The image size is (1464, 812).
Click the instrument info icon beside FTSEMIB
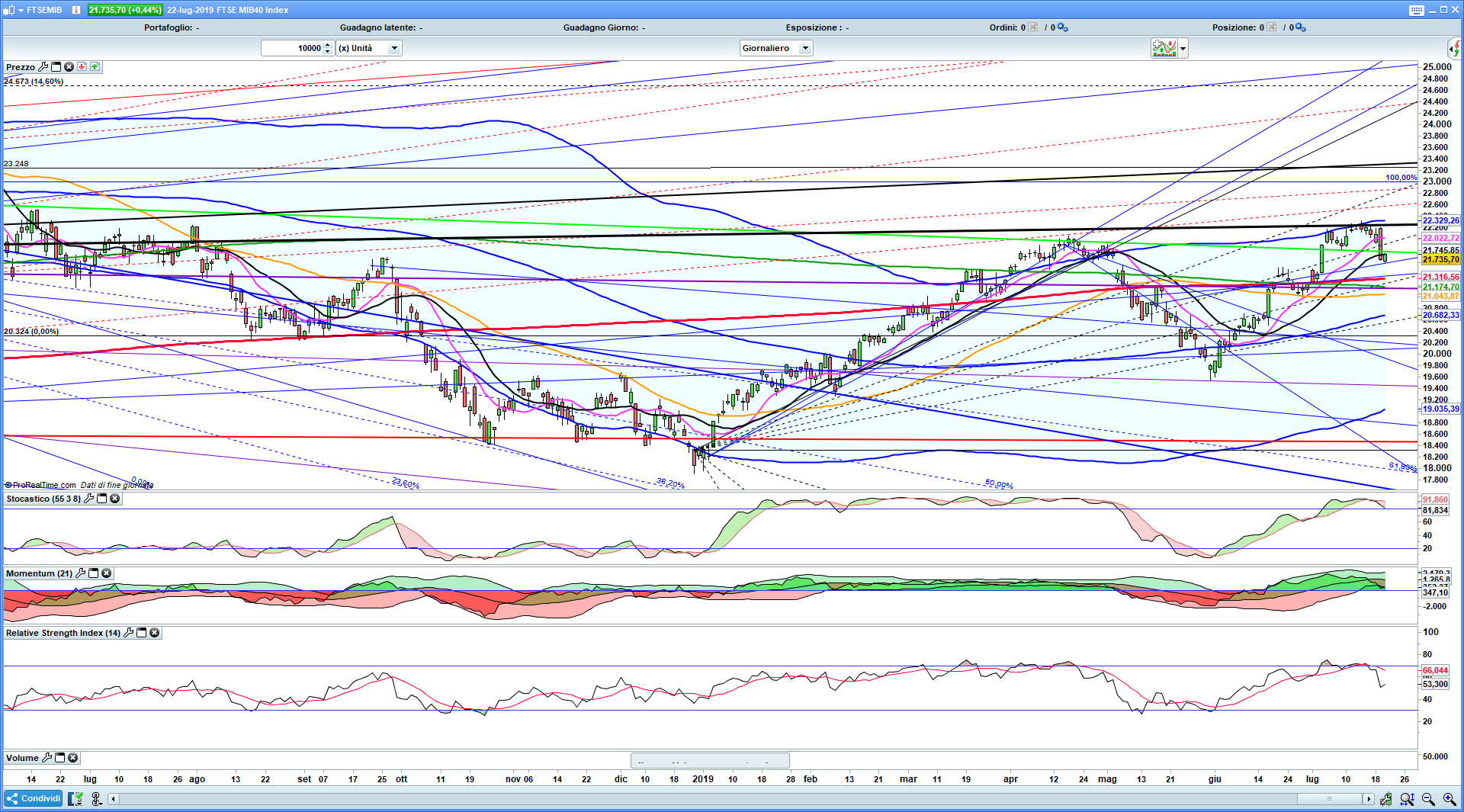(76, 10)
